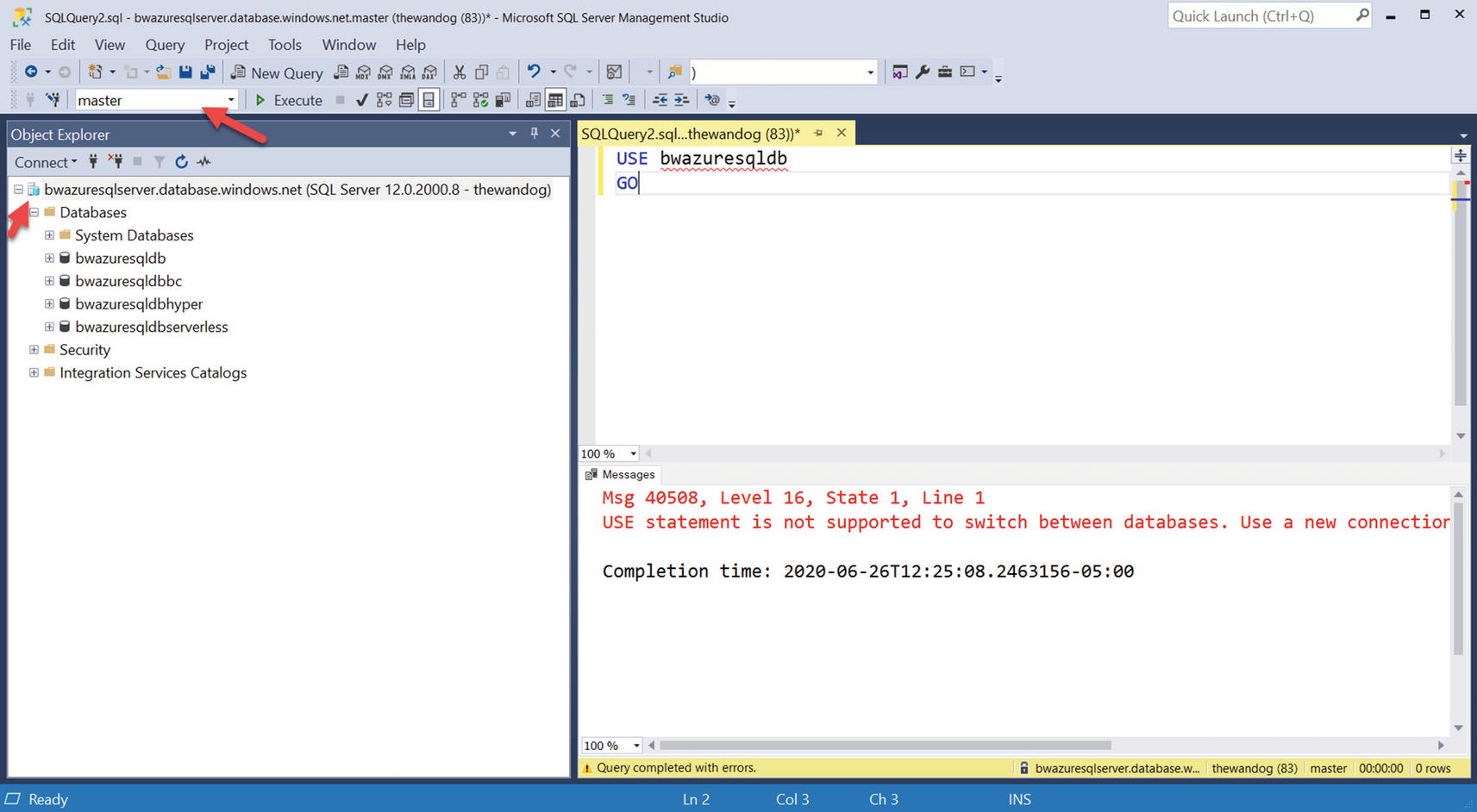The width and height of the screenshot is (1477, 812).
Task: Open the Connect dropdown in Object Explorer
Action: pos(46,162)
